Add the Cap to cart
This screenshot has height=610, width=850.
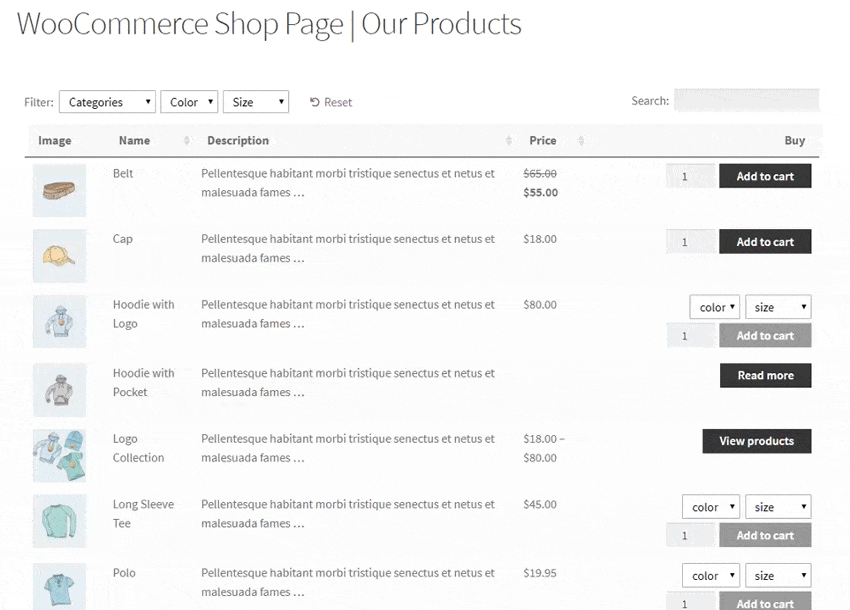(x=765, y=241)
